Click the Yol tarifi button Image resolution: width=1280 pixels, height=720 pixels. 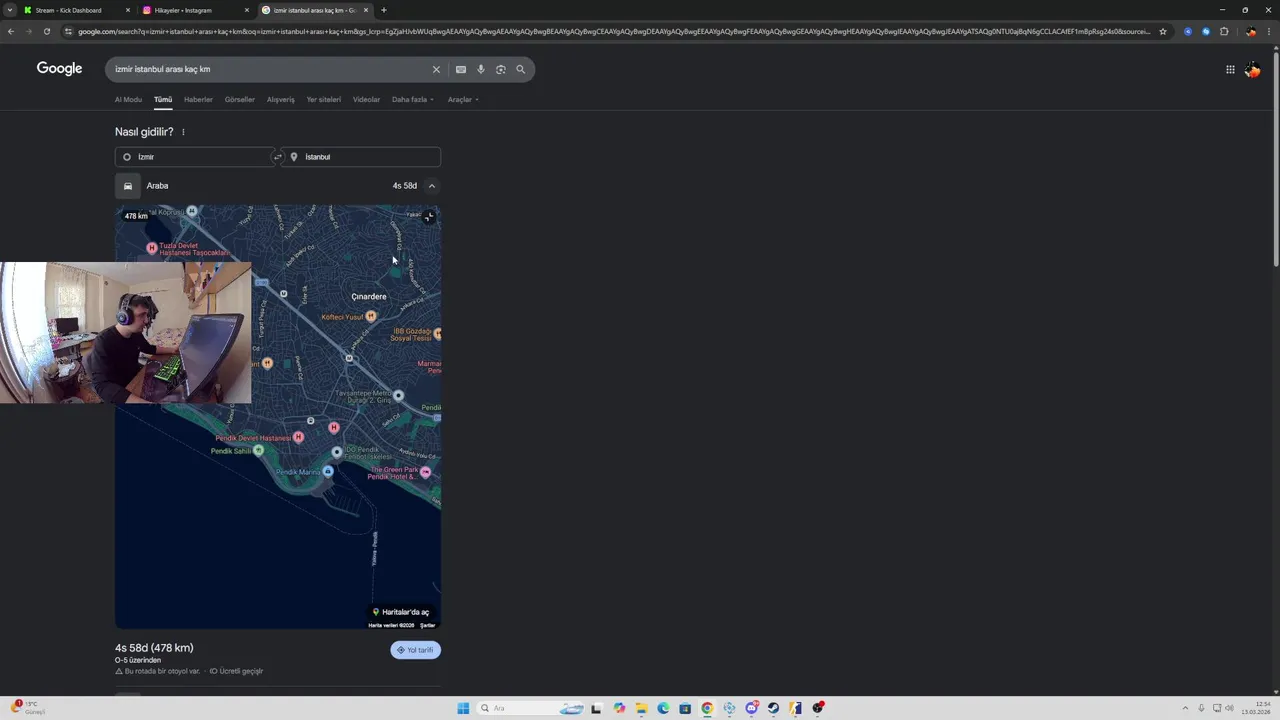coord(415,650)
